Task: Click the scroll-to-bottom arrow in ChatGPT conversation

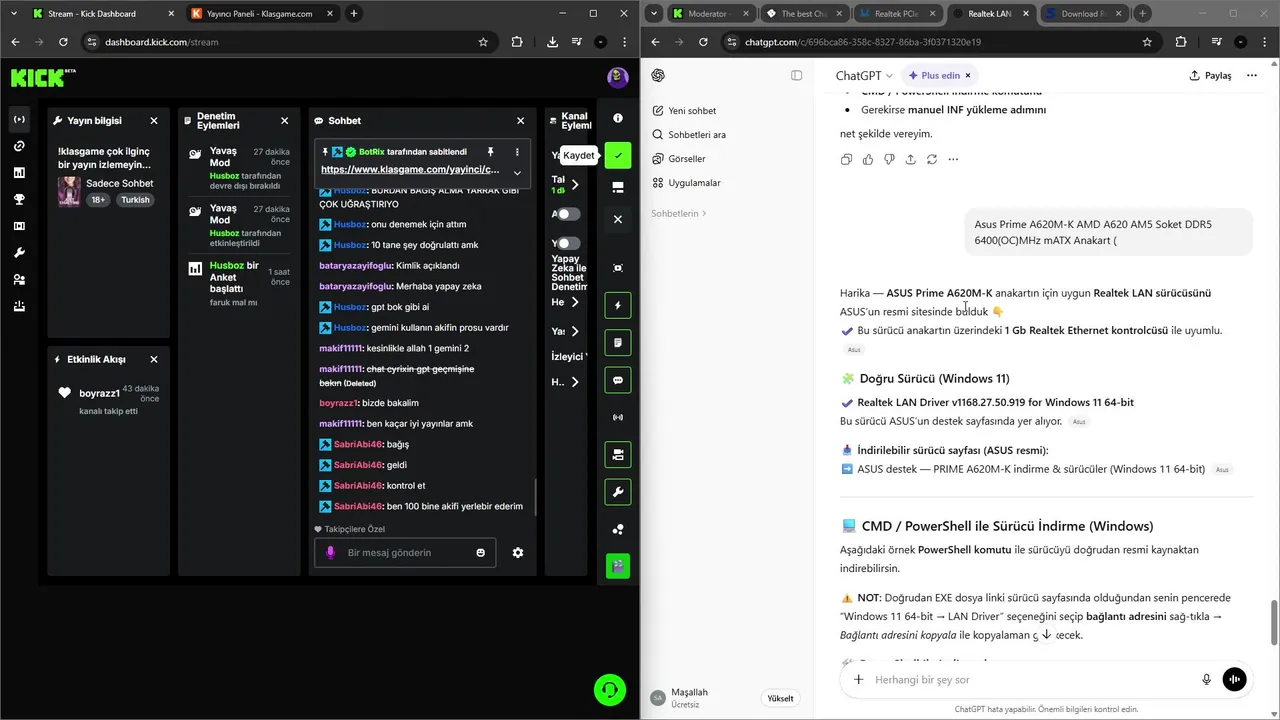Action: (1047, 635)
